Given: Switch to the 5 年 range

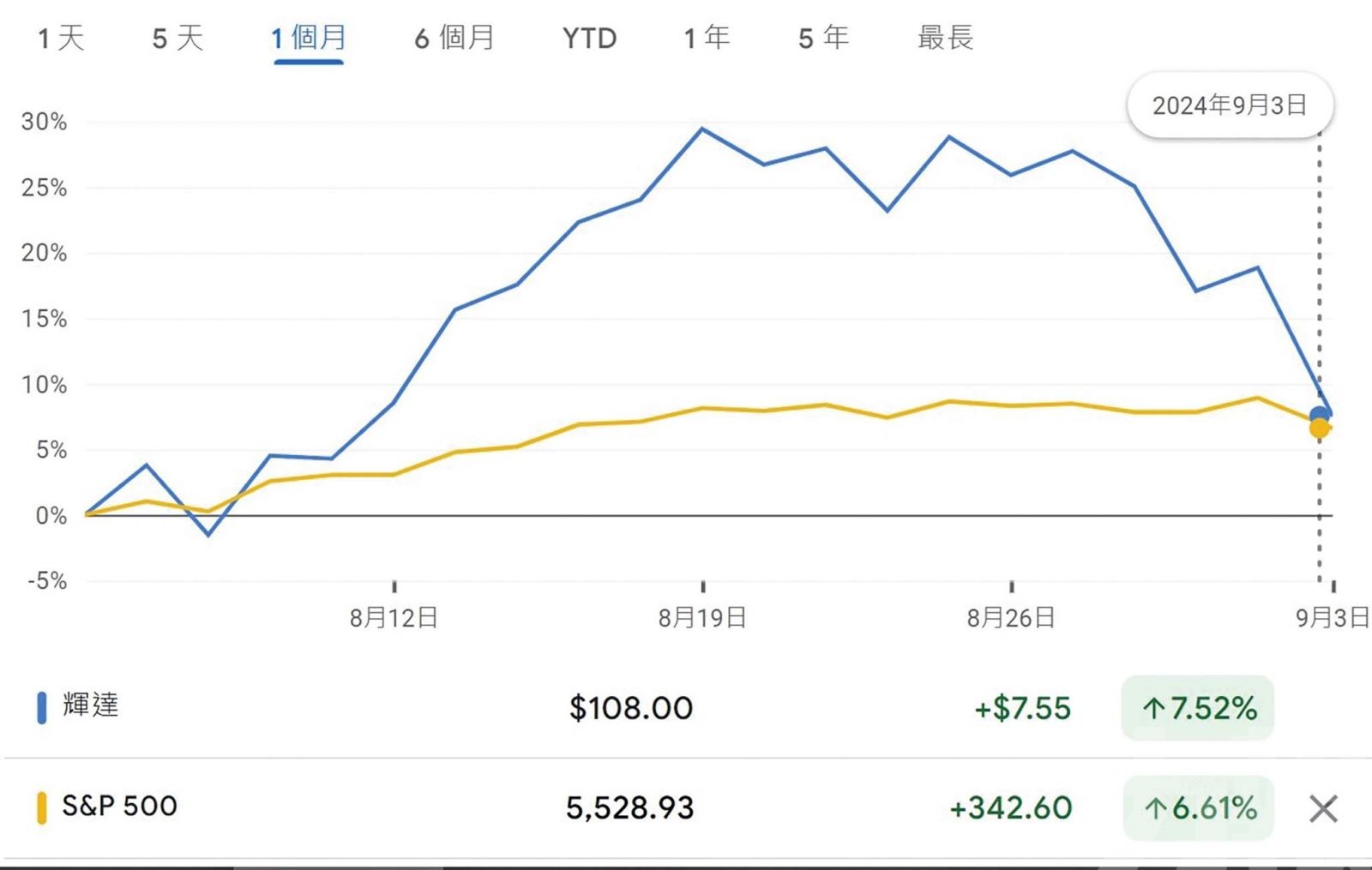Looking at the screenshot, I should [823, 39].
